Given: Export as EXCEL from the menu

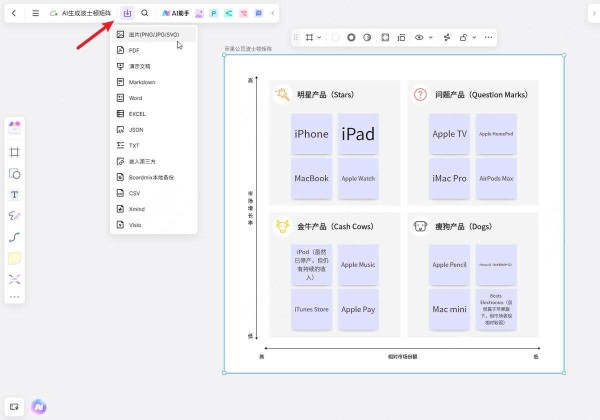Looking at the screenshot, I should [138, 113].
